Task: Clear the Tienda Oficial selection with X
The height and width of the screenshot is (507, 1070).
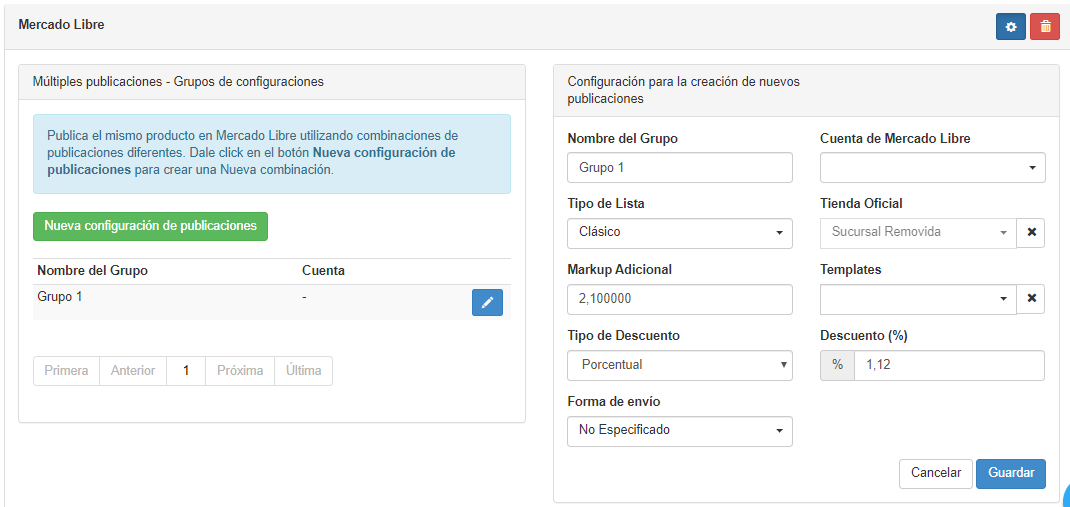Action: point(1031,232)
